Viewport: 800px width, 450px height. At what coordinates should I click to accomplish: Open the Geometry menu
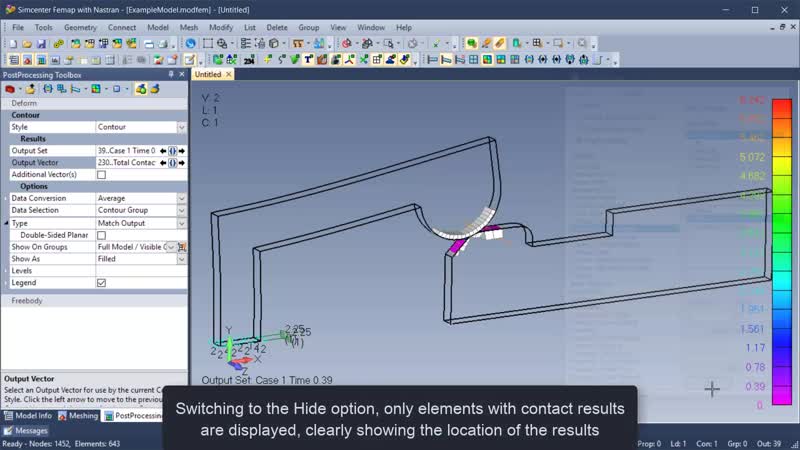tap(80, 28)
